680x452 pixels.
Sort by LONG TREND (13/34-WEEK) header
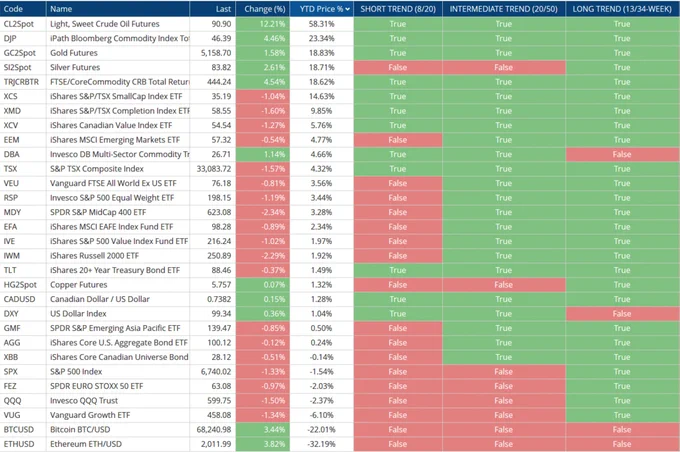click(x=622, y=9)
